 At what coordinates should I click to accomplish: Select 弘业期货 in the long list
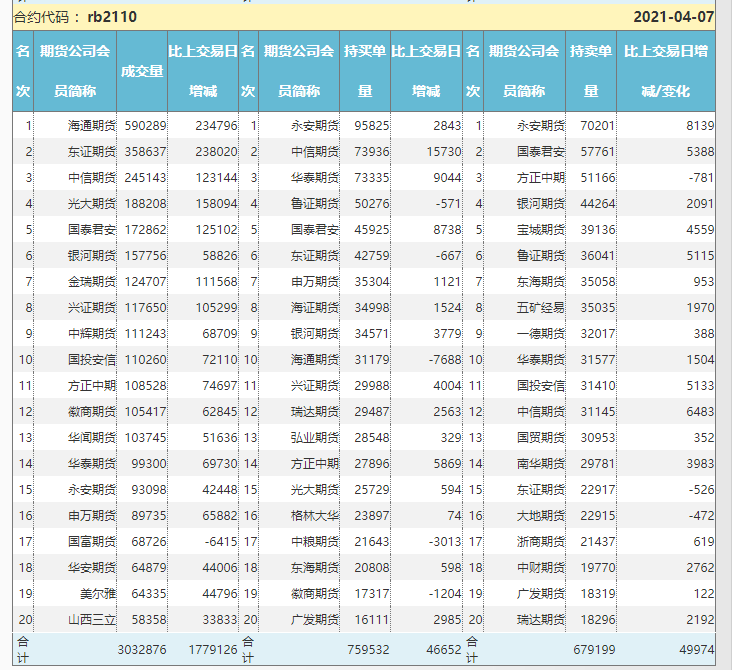point(315,437)
